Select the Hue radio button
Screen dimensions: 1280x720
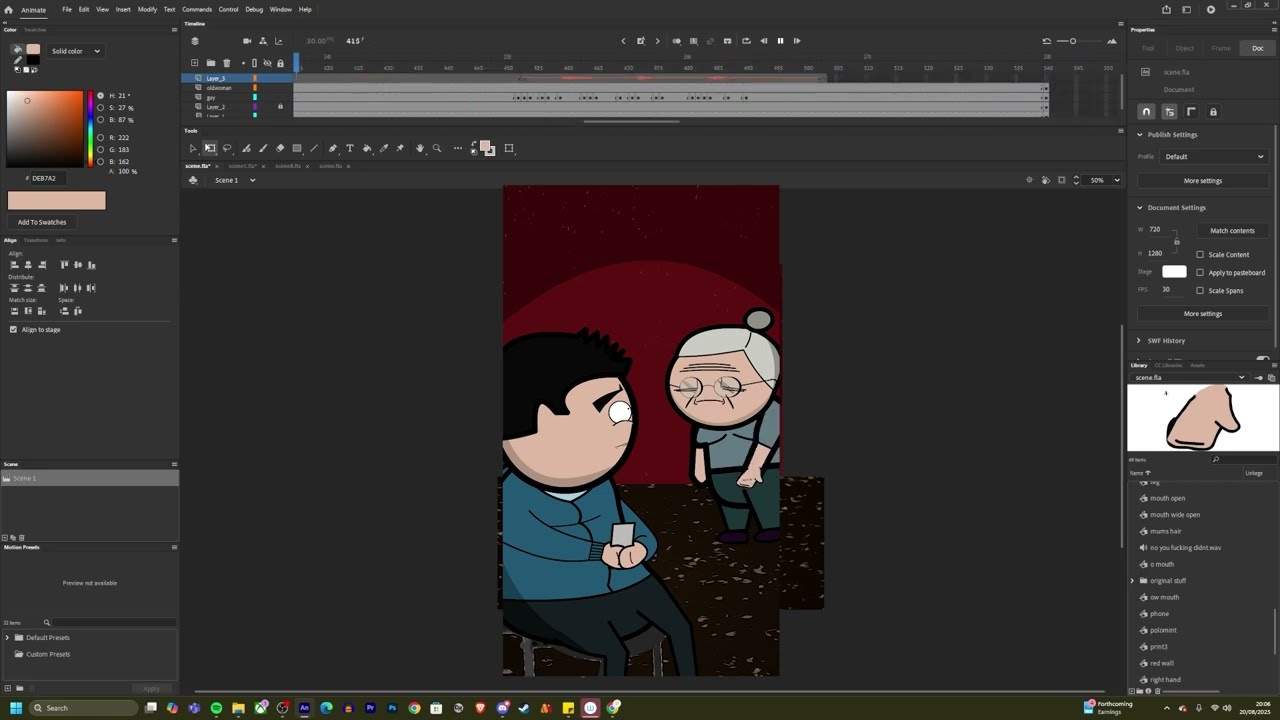[100, 96]
